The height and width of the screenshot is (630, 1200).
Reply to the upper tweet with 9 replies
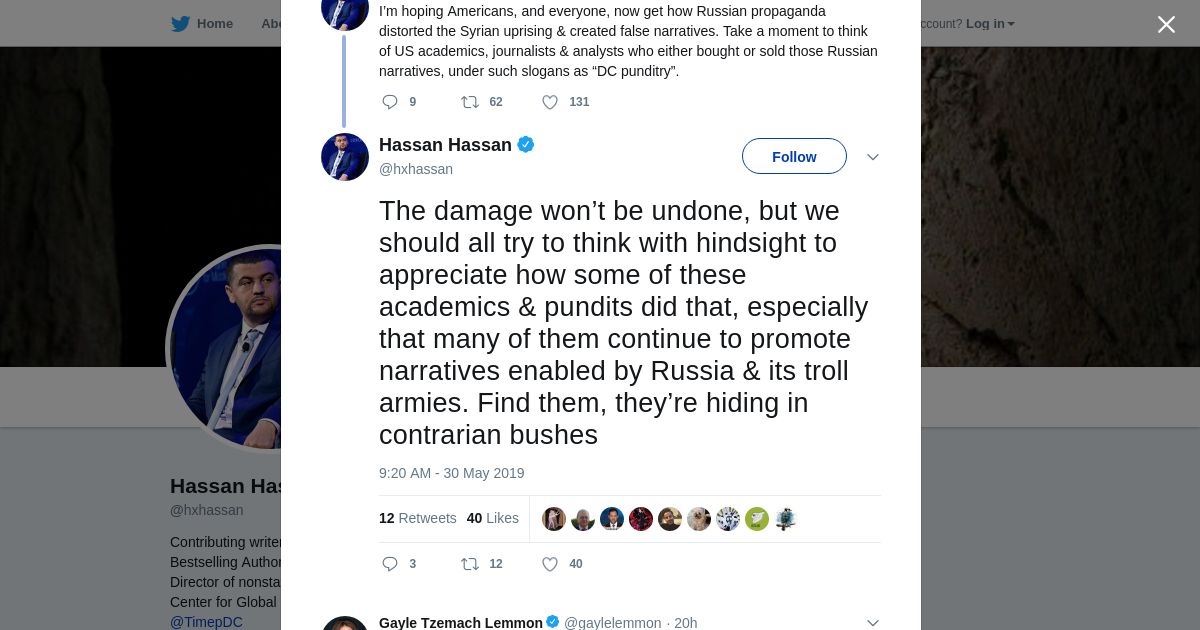click(x=390, y=102)
